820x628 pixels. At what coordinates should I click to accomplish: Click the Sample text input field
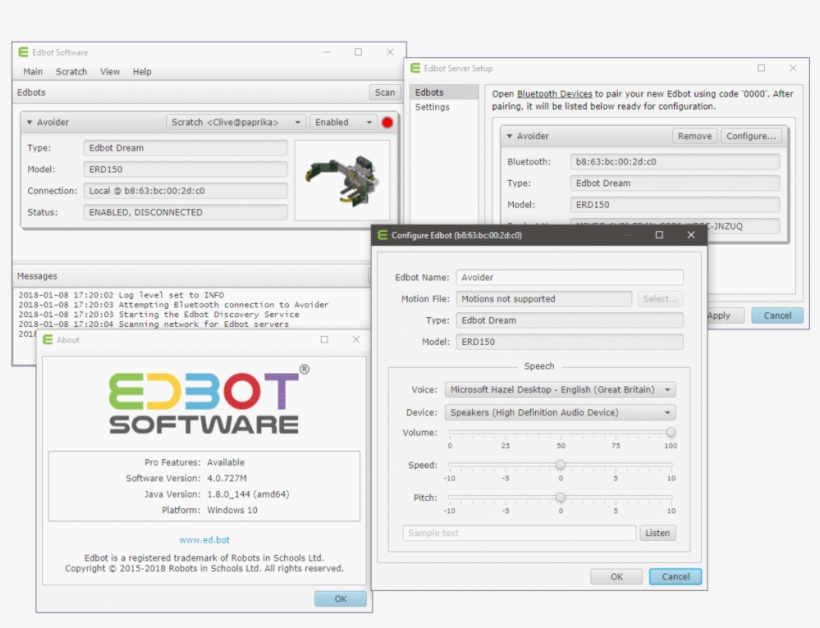[x=519, y=533]
